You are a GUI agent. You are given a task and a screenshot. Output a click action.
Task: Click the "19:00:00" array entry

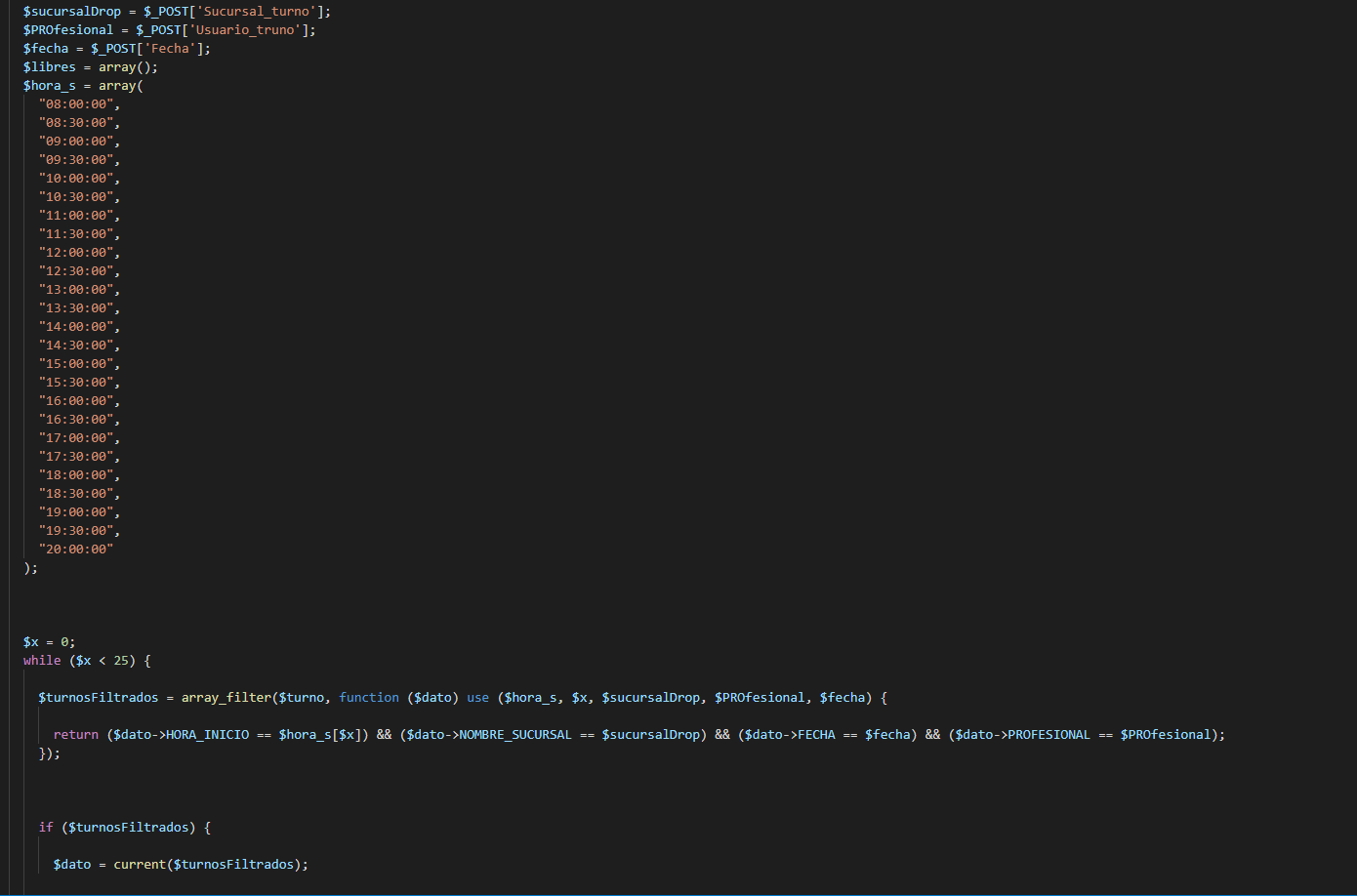point(76,512)
